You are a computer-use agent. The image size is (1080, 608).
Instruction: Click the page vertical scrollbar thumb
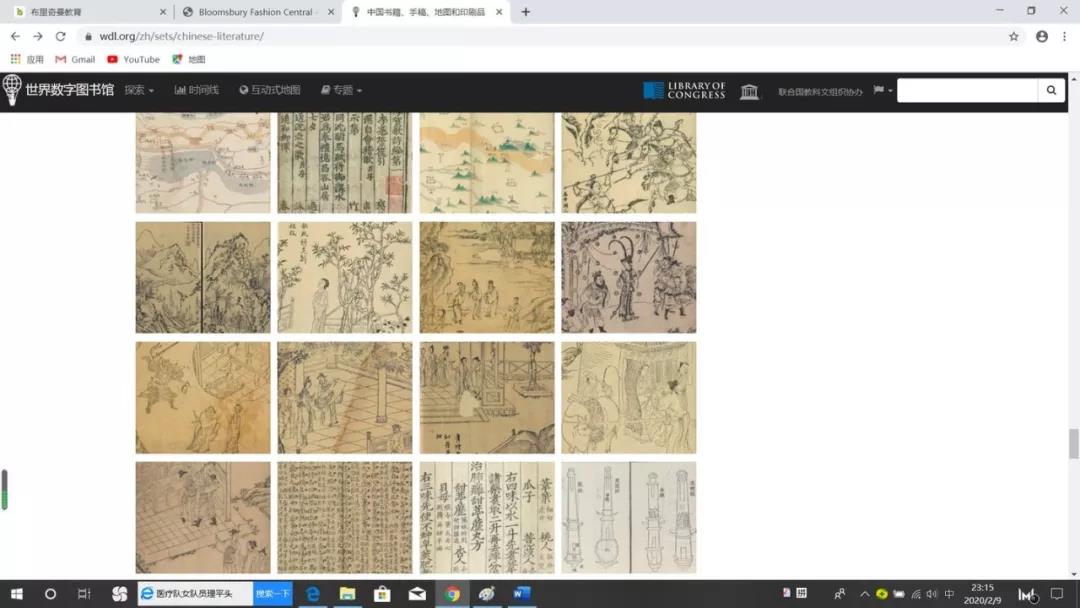1074,443
